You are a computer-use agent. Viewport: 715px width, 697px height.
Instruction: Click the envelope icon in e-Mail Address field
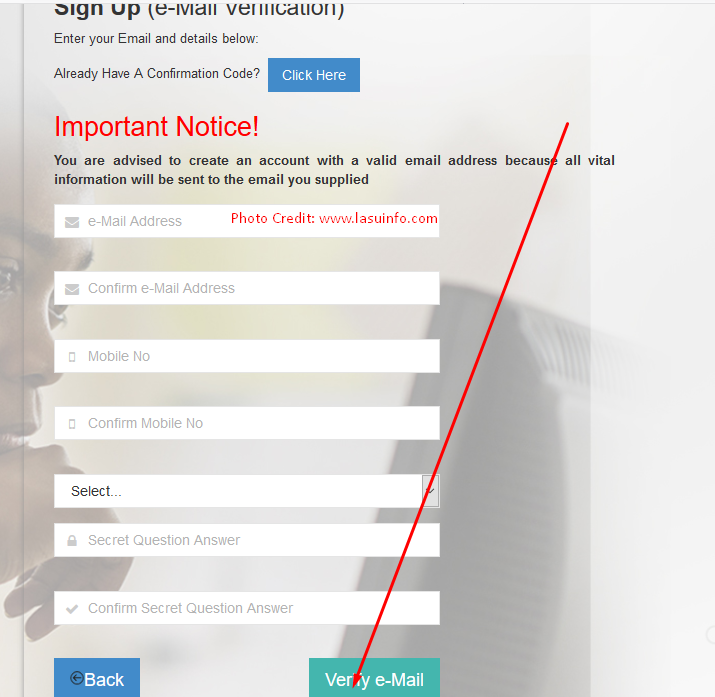(72, 222)
